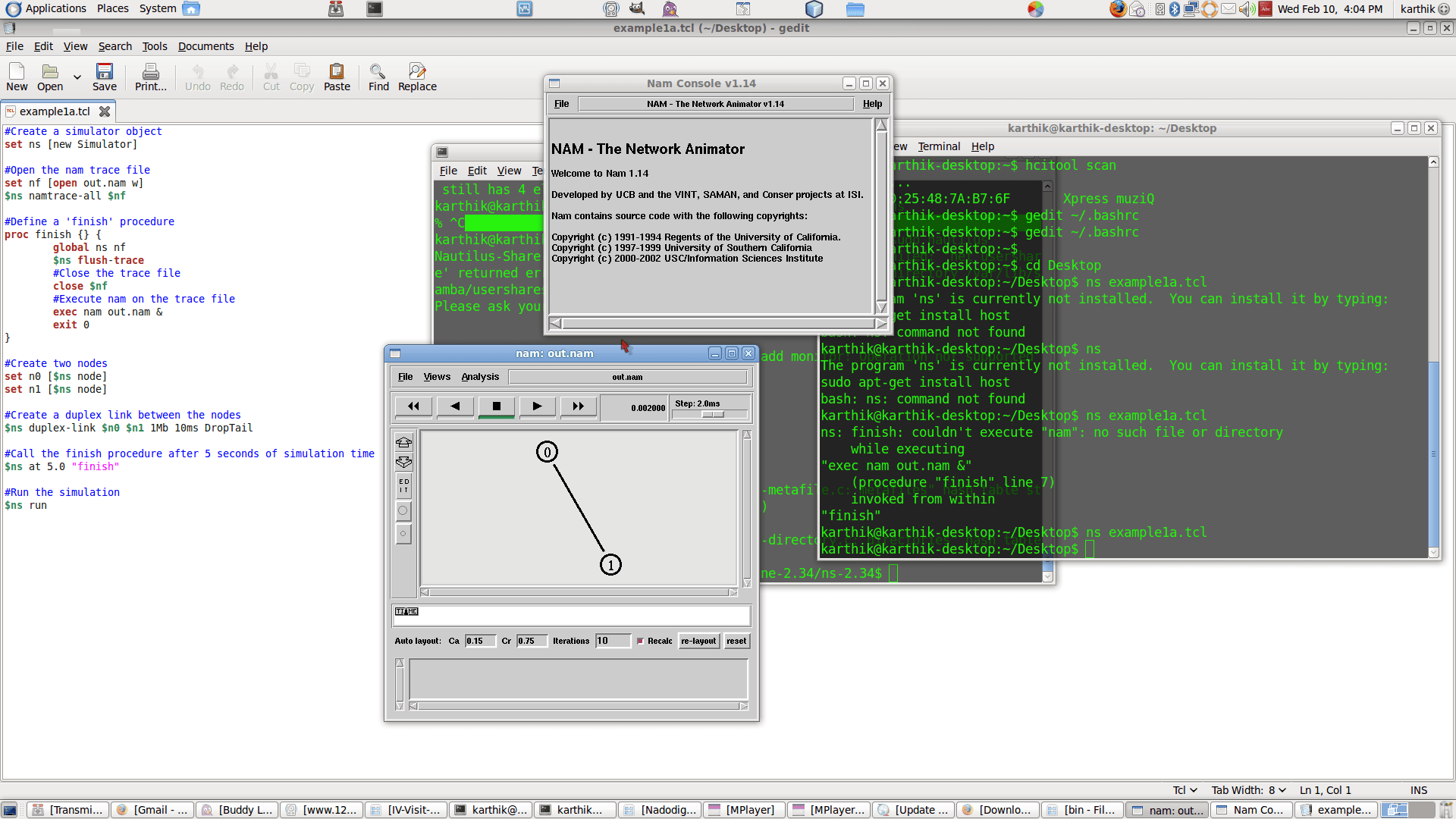Click the zoom in up-arrow icon in nam
The width and height of the screenshot is (1456, 819).
[x=403, y=442]
